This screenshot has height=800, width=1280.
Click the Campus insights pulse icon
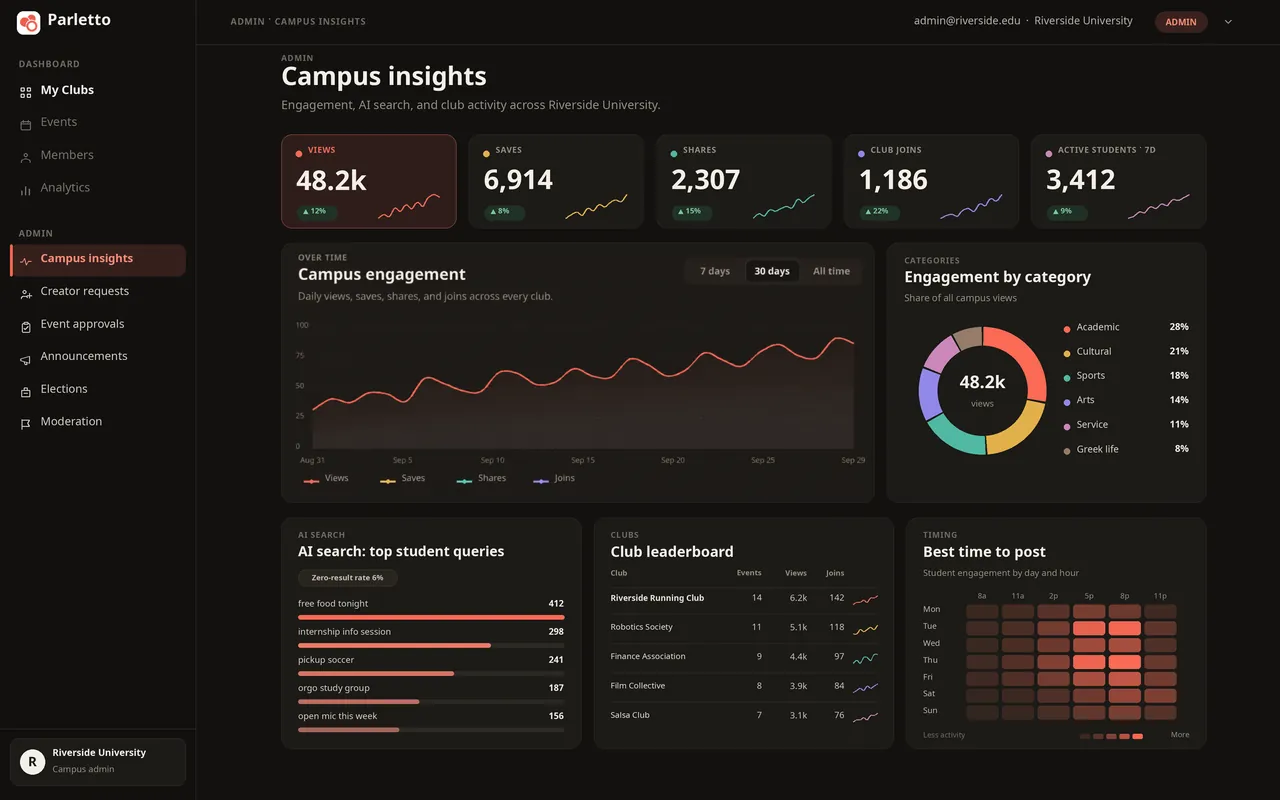coord(26,261)
